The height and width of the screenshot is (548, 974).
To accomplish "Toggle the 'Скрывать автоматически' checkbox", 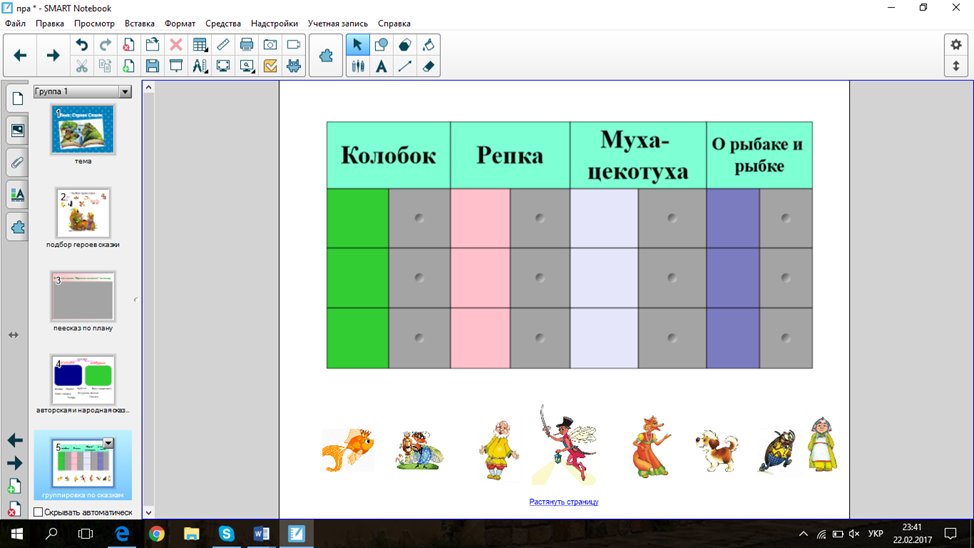I will [38, 512].
